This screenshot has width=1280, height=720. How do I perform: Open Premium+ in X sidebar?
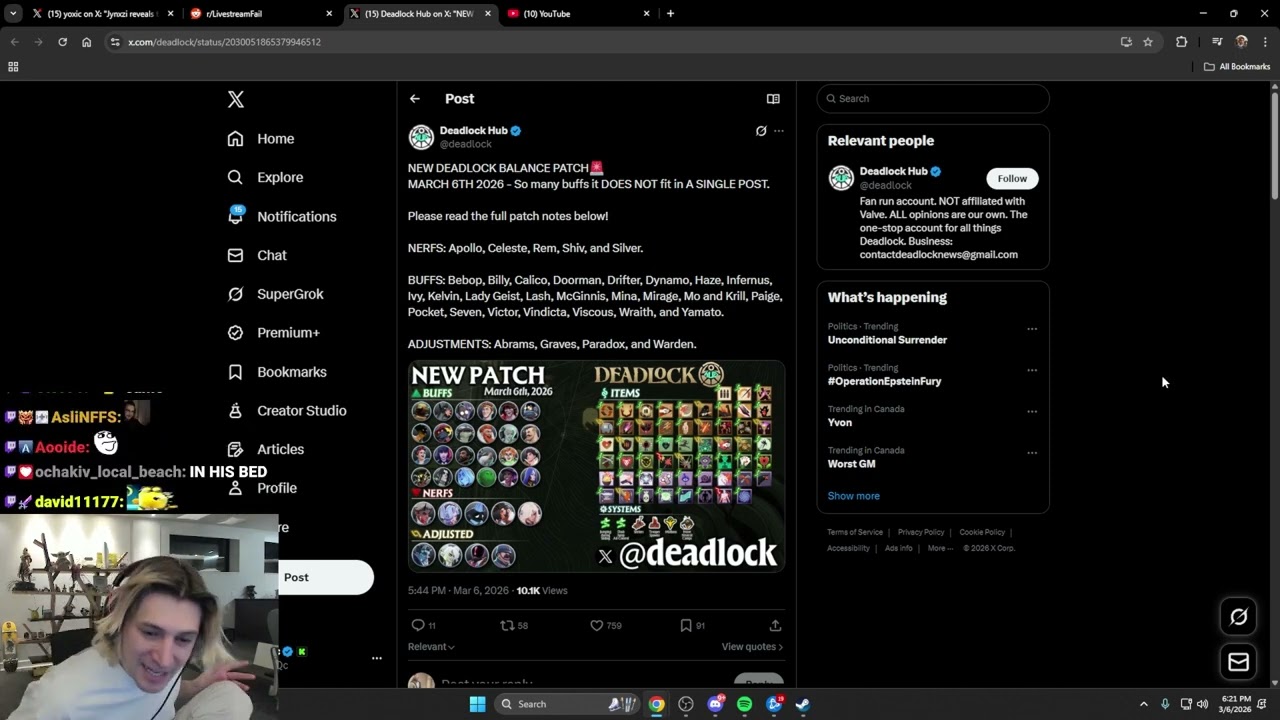(x=273, y=333)
